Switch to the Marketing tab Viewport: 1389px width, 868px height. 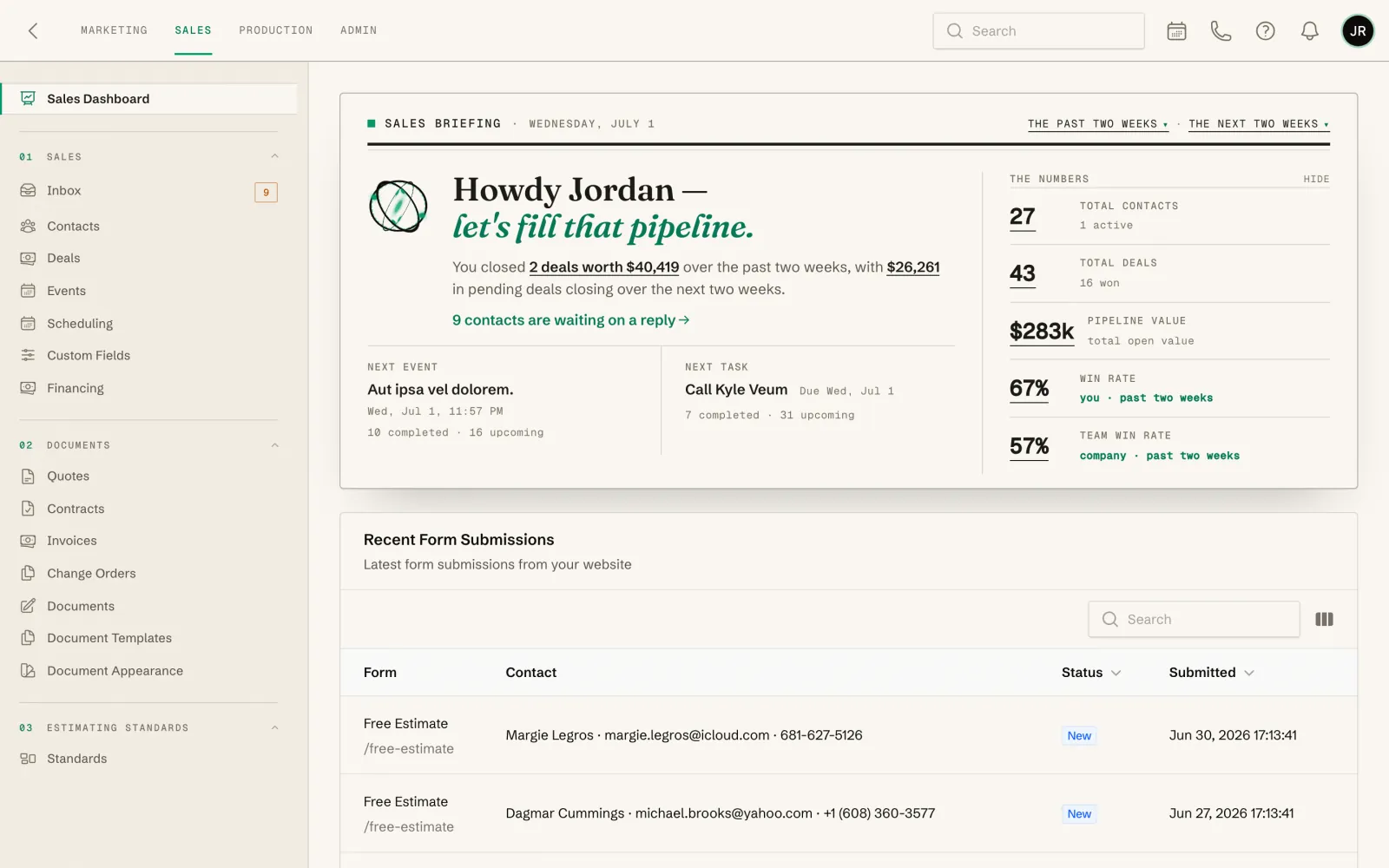coord(114,30)
